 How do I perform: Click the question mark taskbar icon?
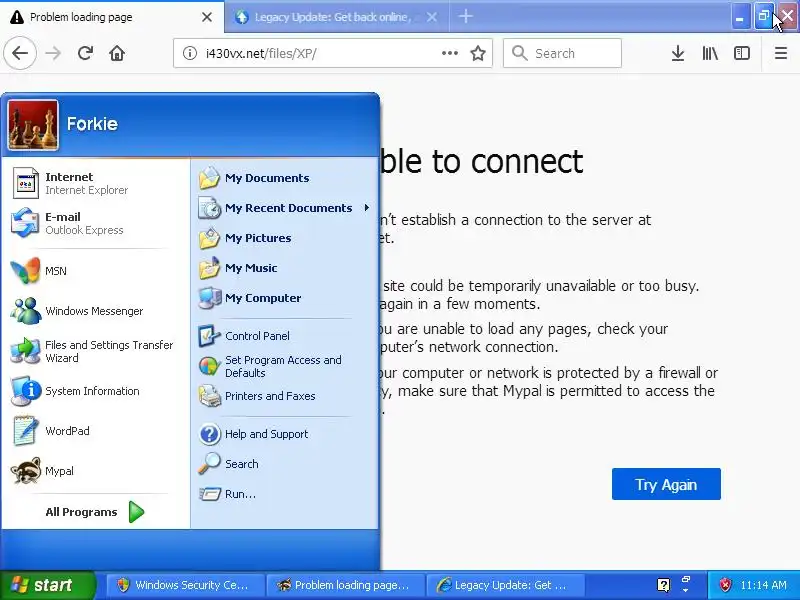pyautogui.click(x=663, y=585)
